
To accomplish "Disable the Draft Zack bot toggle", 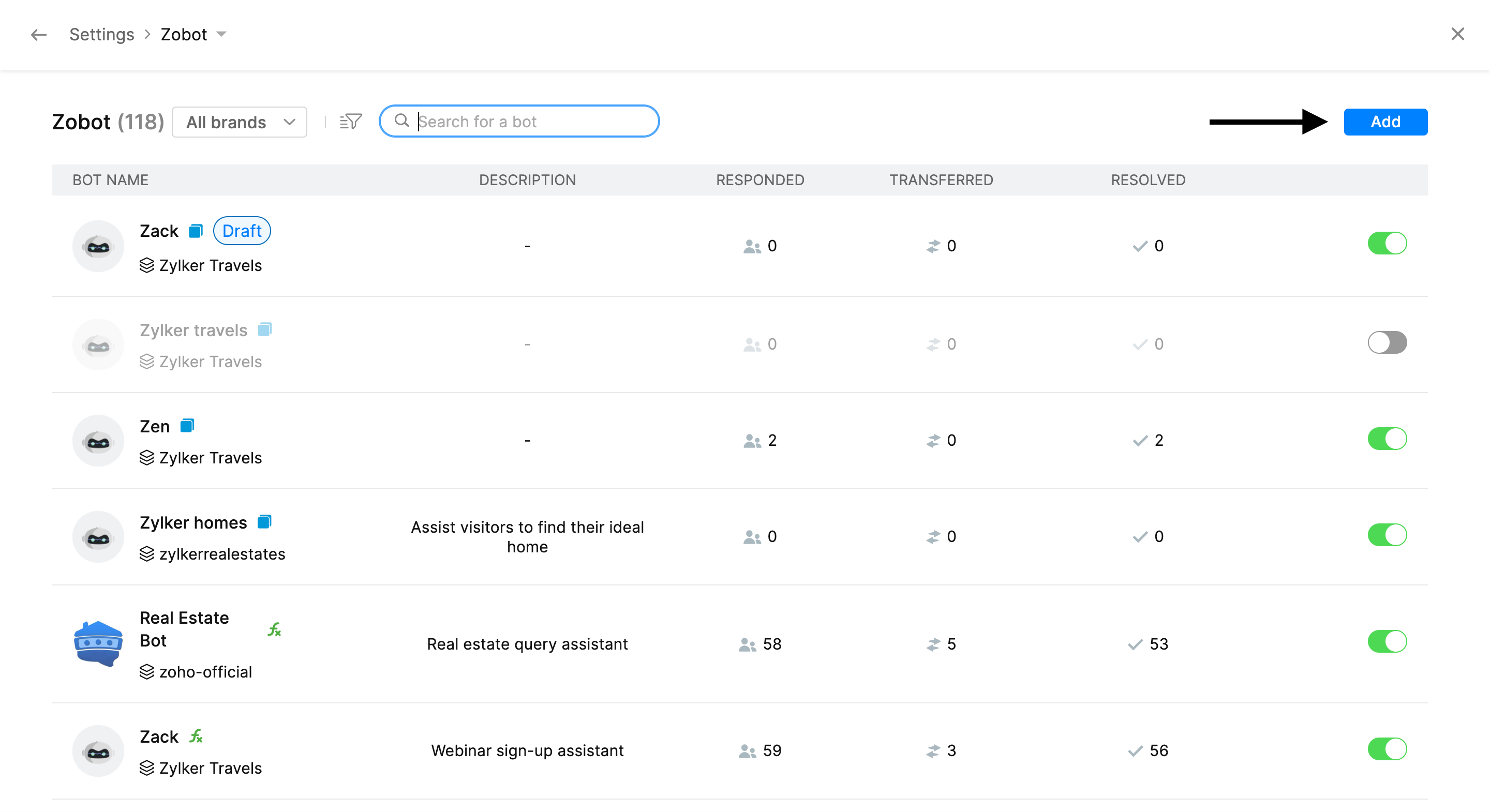I will [x=1387, y=244].
